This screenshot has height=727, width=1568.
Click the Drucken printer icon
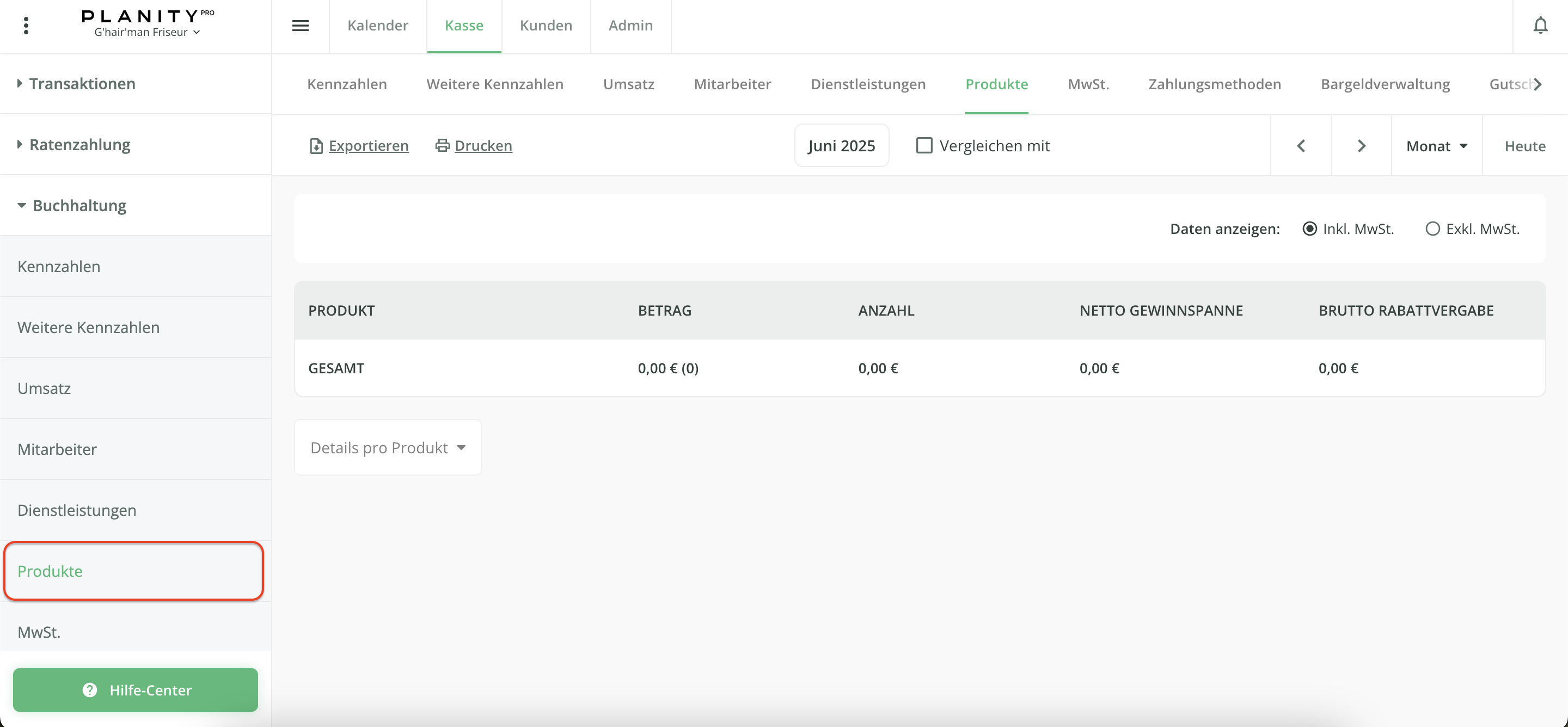tap(443, 145)
